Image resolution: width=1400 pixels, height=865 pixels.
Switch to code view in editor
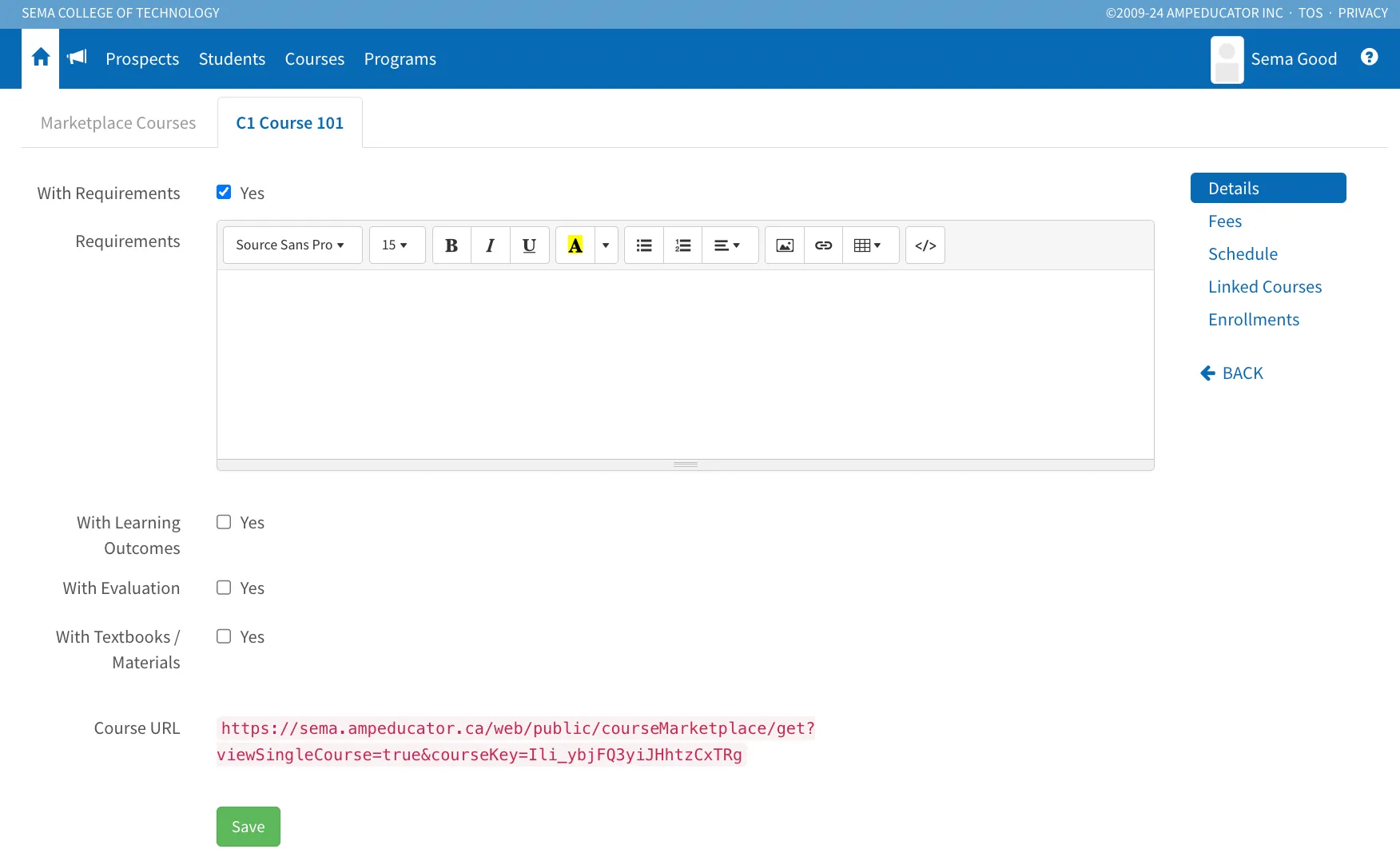(925, 245)
